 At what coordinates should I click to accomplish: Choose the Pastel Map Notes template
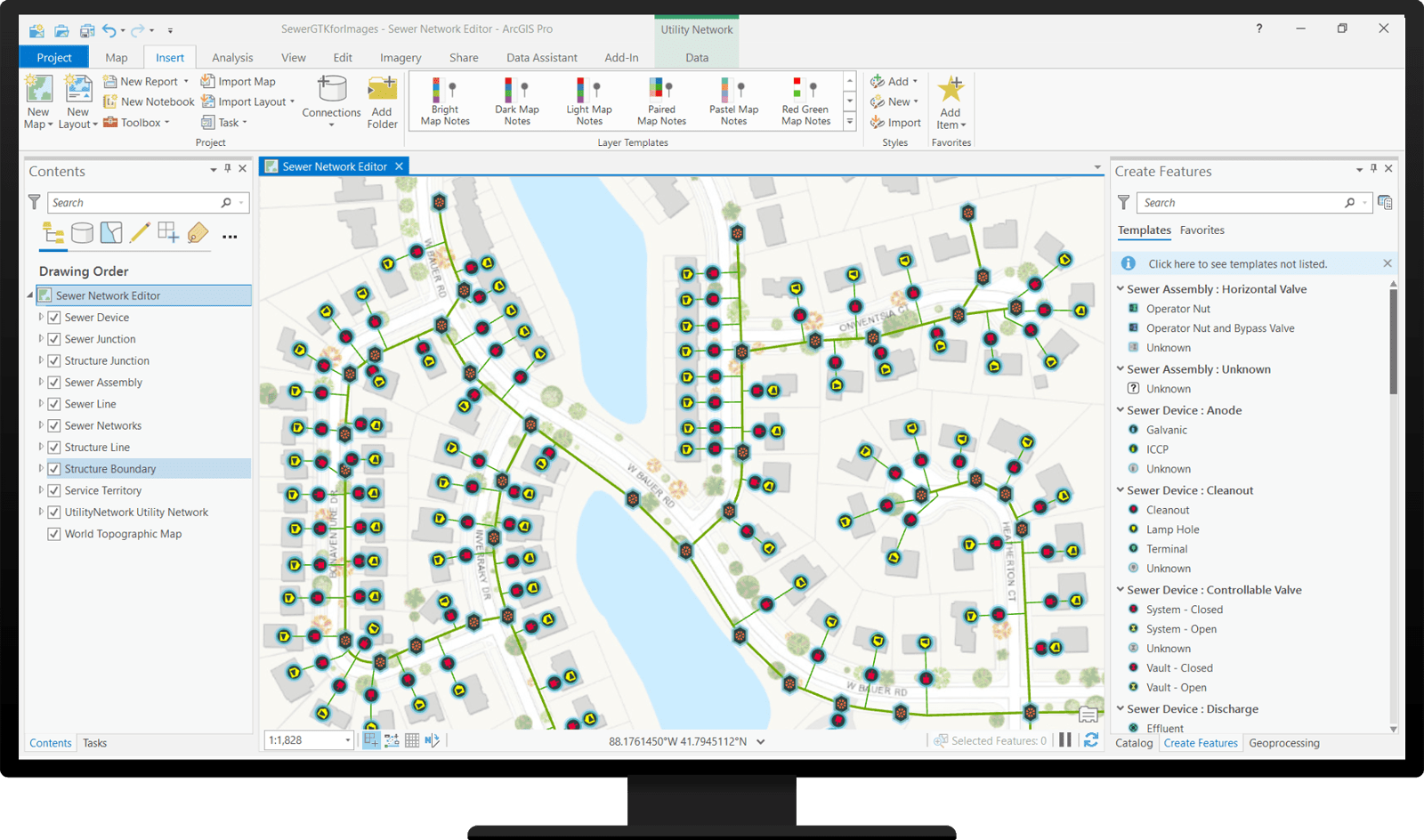coord(733,101)
